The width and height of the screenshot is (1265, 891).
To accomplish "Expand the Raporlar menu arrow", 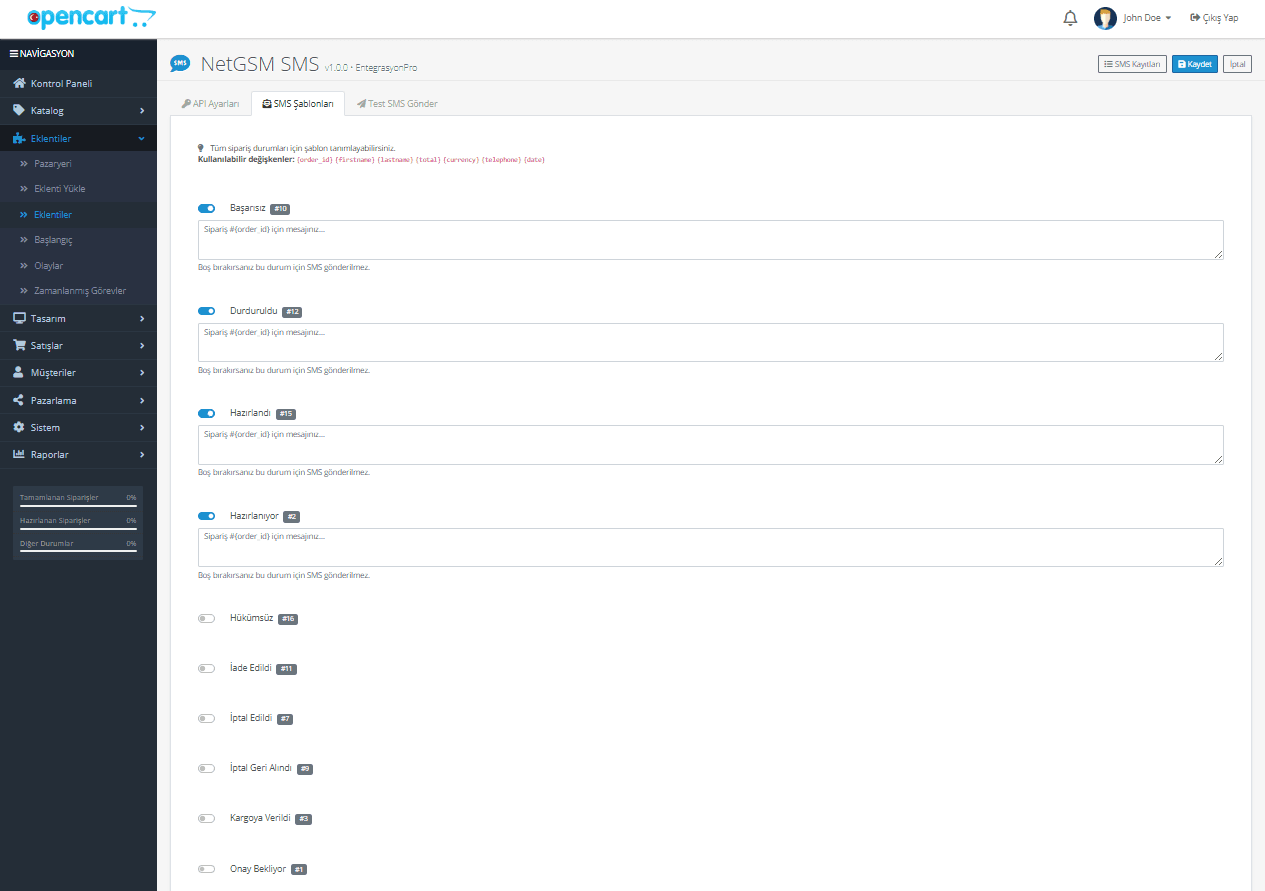I will click(x=142, y=454).
